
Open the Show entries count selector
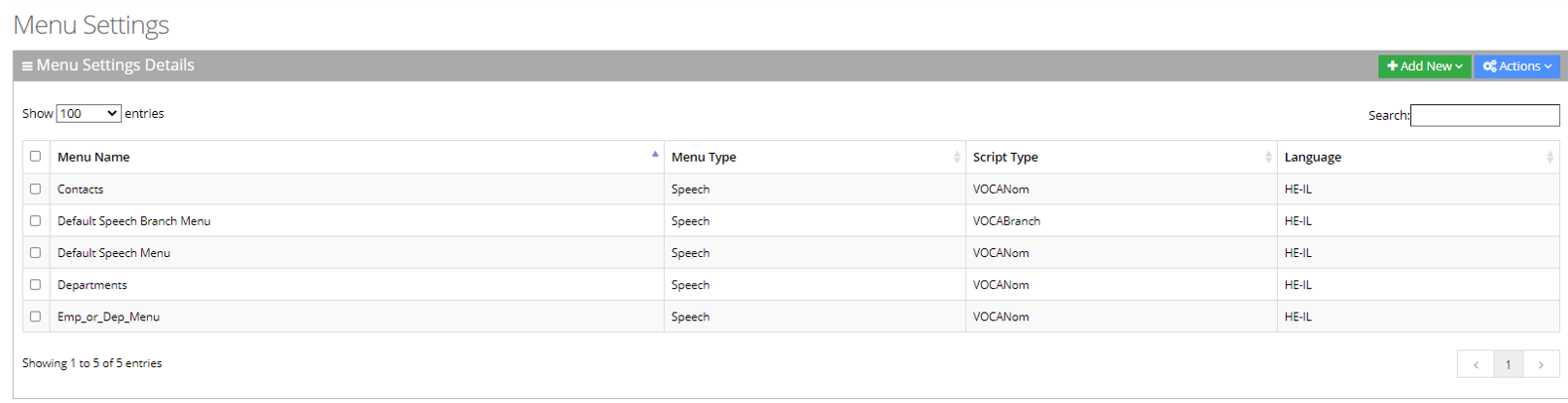click(89, 114)
